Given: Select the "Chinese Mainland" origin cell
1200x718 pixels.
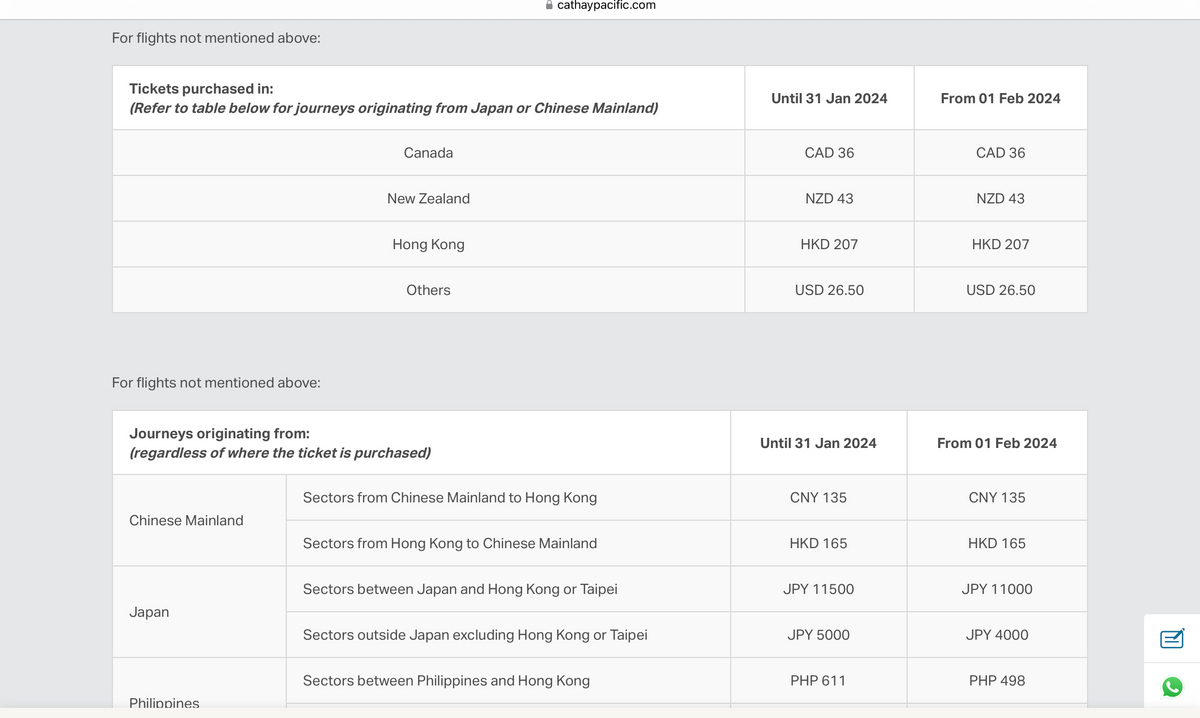Looking at the screenshot, I should click(186, 521).
